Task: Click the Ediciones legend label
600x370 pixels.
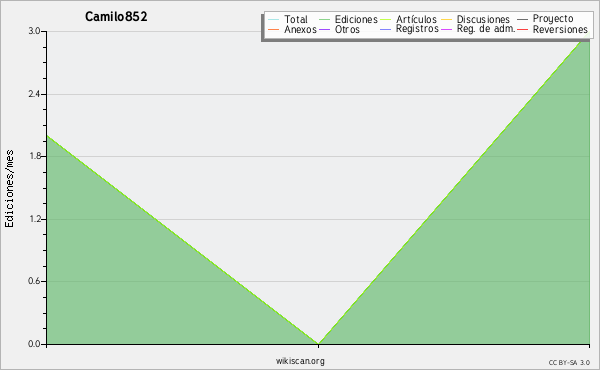Action: (356, 19)
